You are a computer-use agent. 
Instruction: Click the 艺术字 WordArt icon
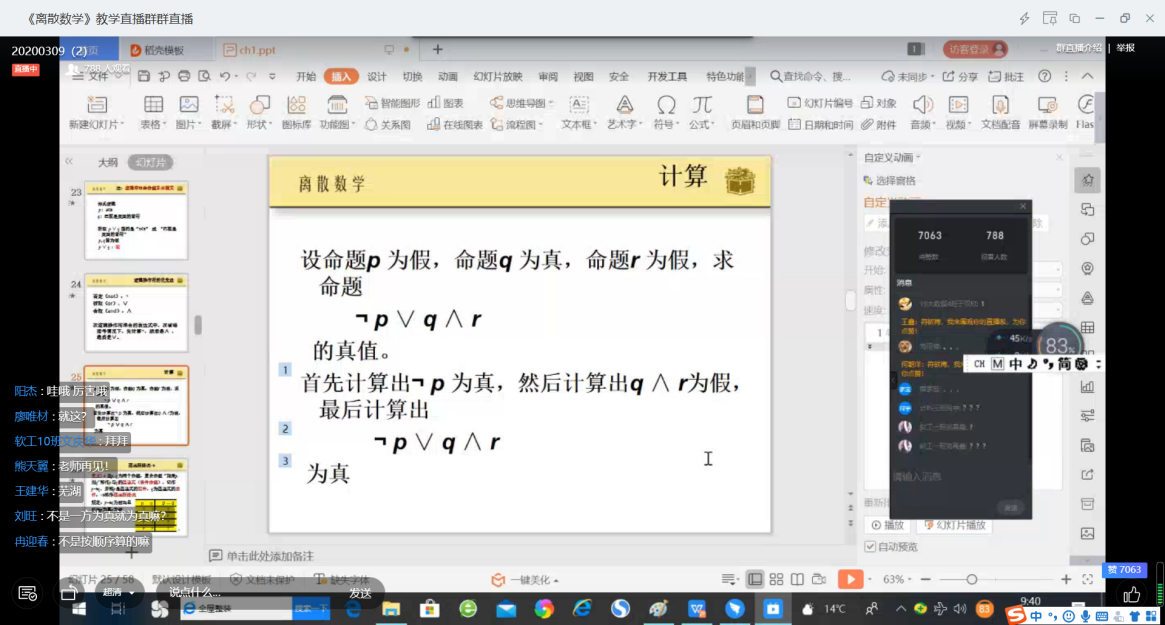tap(624, 105)
